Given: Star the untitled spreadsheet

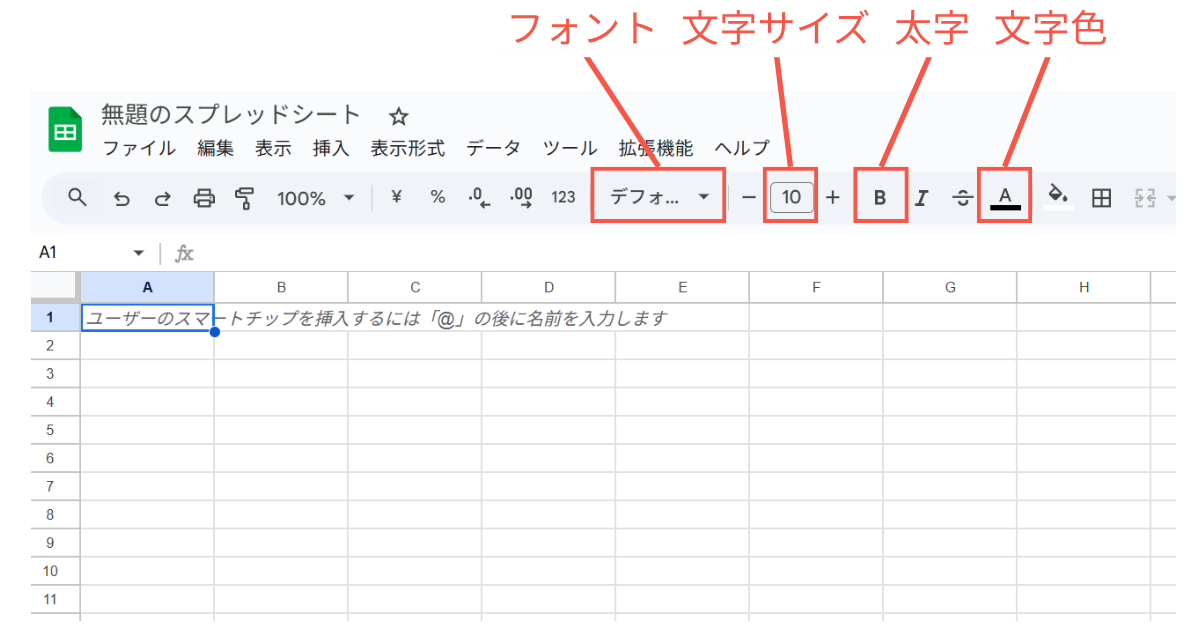Looking at the screenshot, I should (398, 116).
